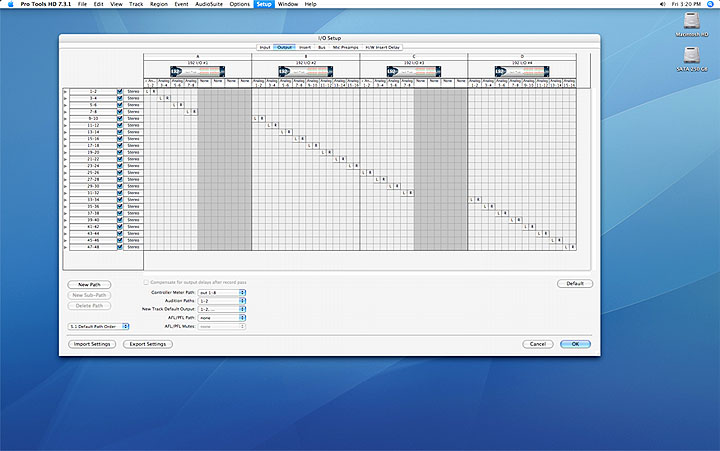Toggle the active checkbox for path 27-28
The height and width of the screenshot is (451, 720).
coord(120,179)
